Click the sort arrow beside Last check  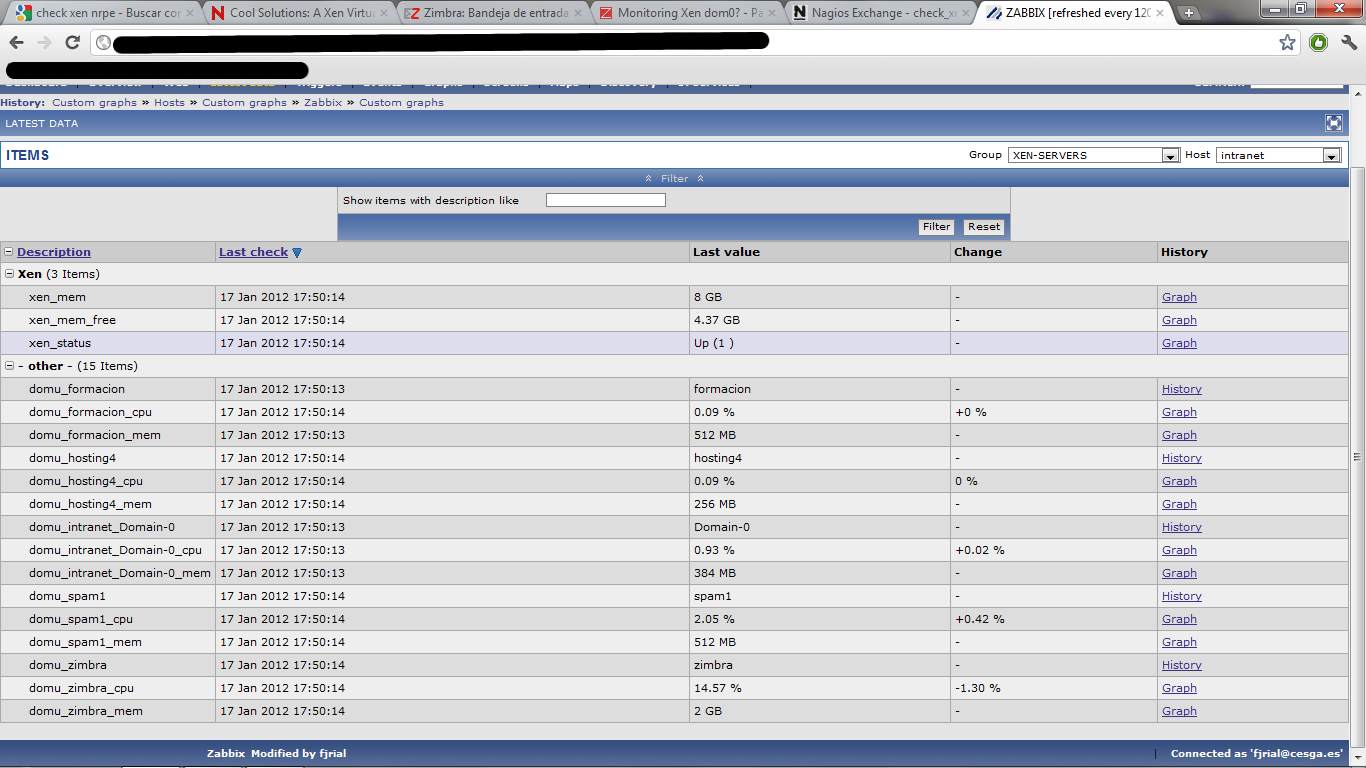pyautogui.click(x=297, y=253)
